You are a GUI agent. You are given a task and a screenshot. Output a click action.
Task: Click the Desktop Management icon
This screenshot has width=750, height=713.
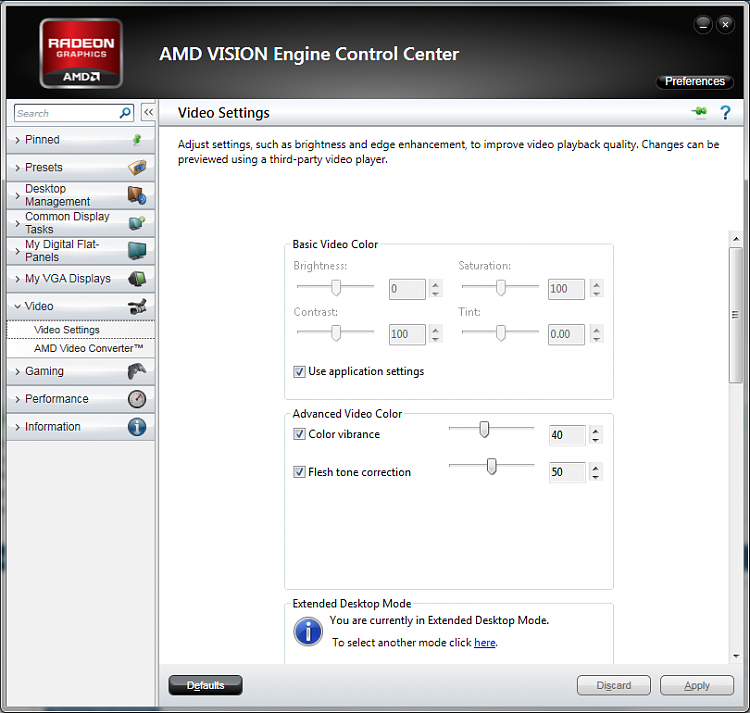tap(137, 195)
